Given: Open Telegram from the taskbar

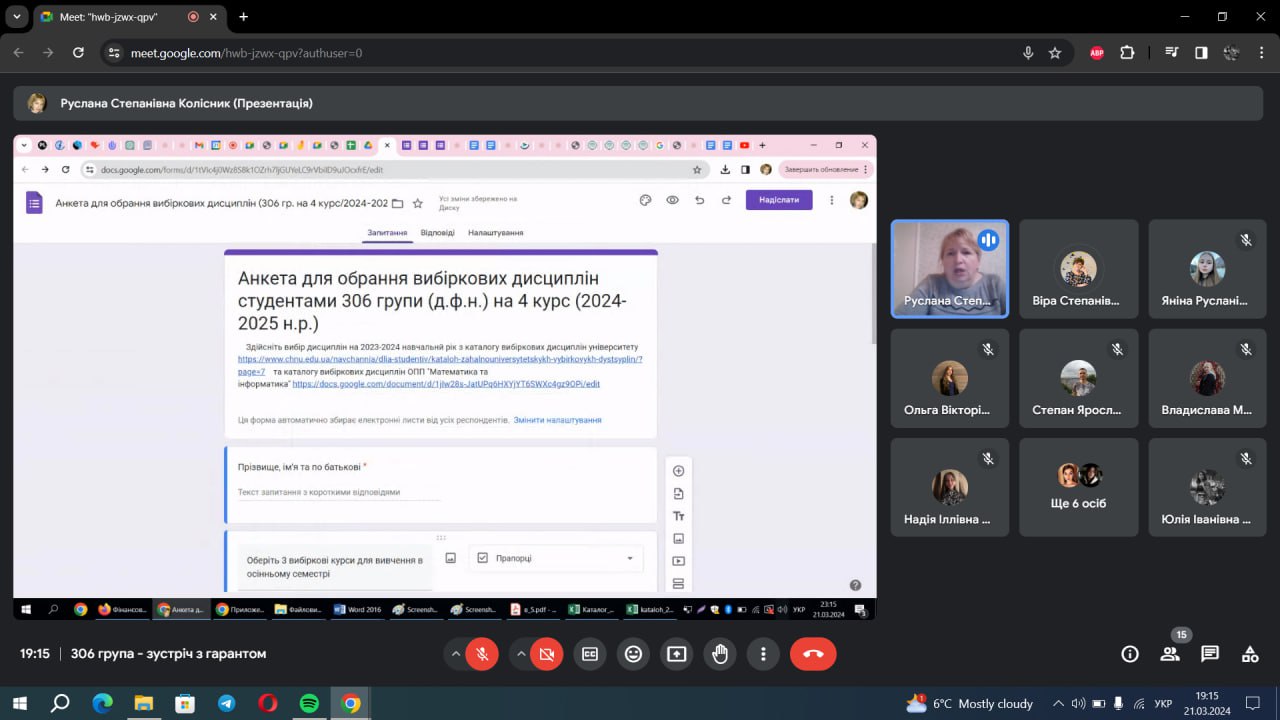Looking at the screenshot, I should tap(226, 703).
